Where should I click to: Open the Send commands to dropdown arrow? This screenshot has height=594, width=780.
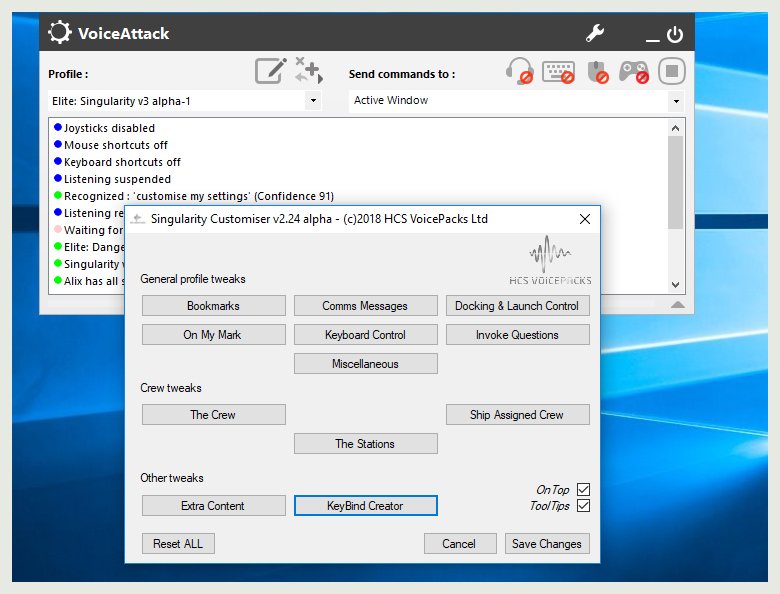[x=676, y=101]
